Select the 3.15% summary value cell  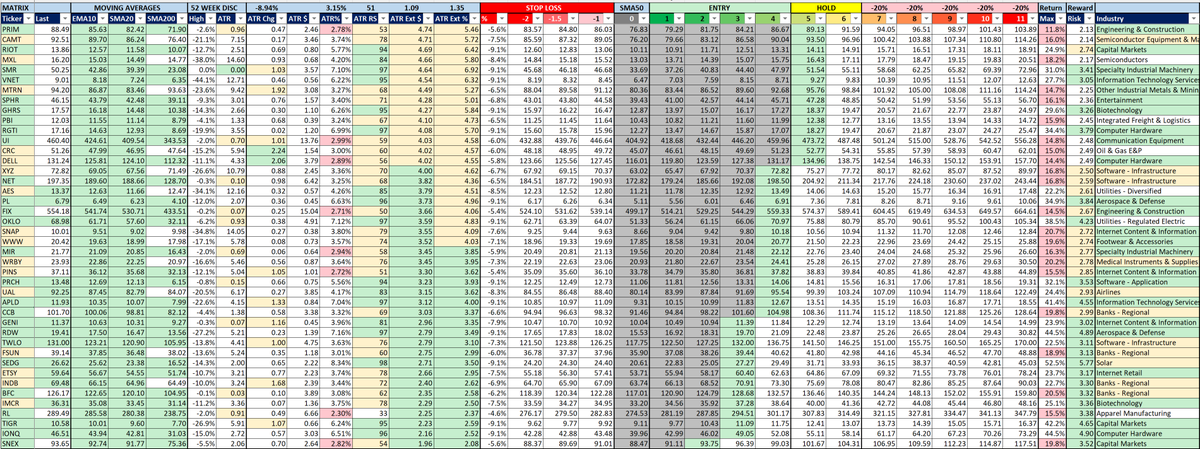point(335,8)
